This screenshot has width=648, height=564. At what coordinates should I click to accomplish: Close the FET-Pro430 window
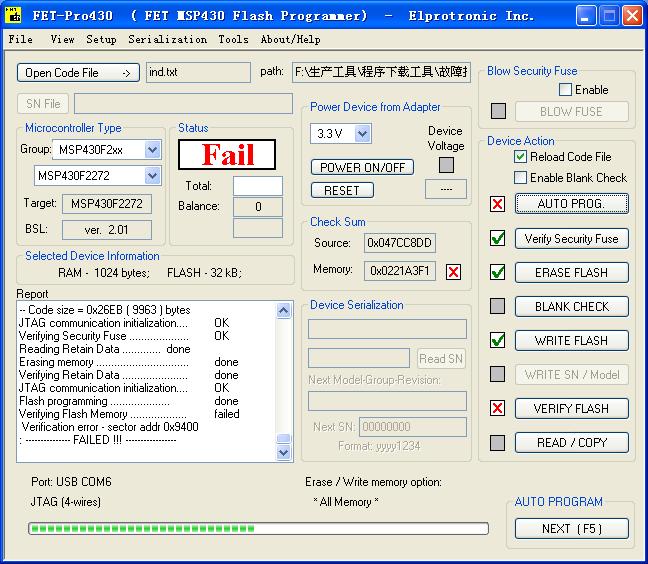click(632, 16)
